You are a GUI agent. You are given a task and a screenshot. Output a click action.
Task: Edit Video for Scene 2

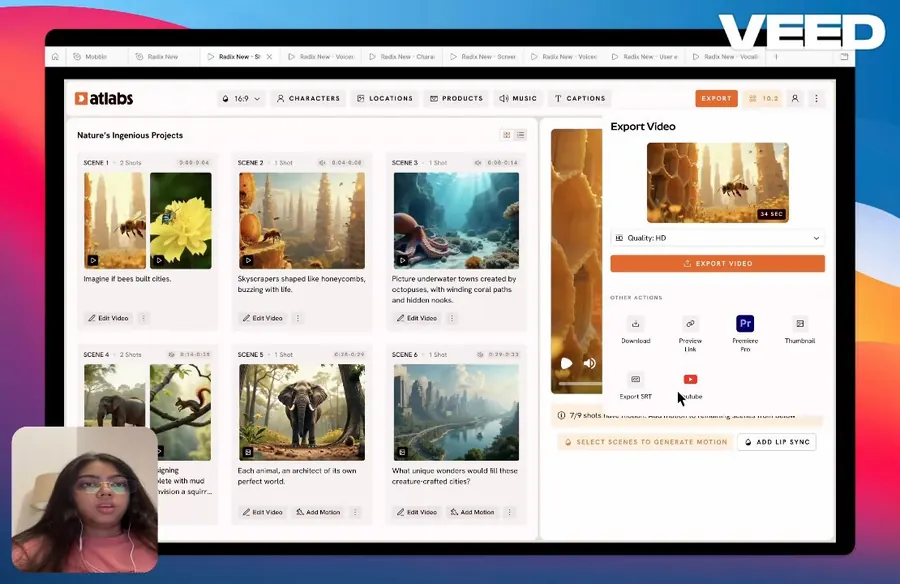pos(262,318)
